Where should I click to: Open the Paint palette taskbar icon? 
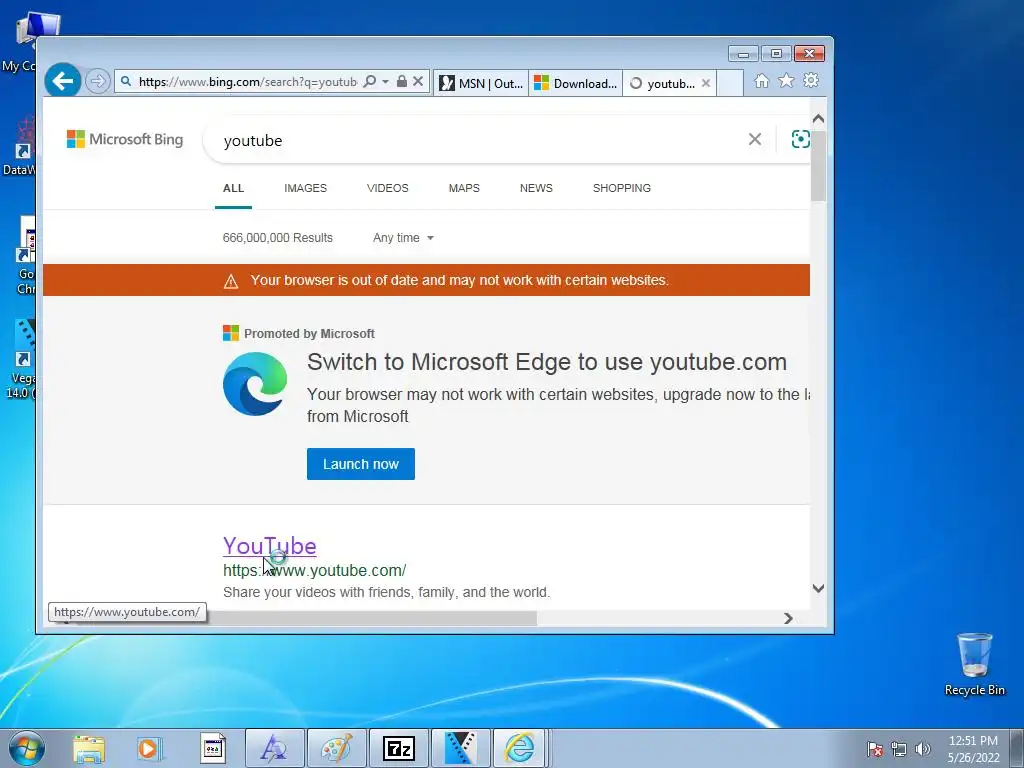(337, 748)
